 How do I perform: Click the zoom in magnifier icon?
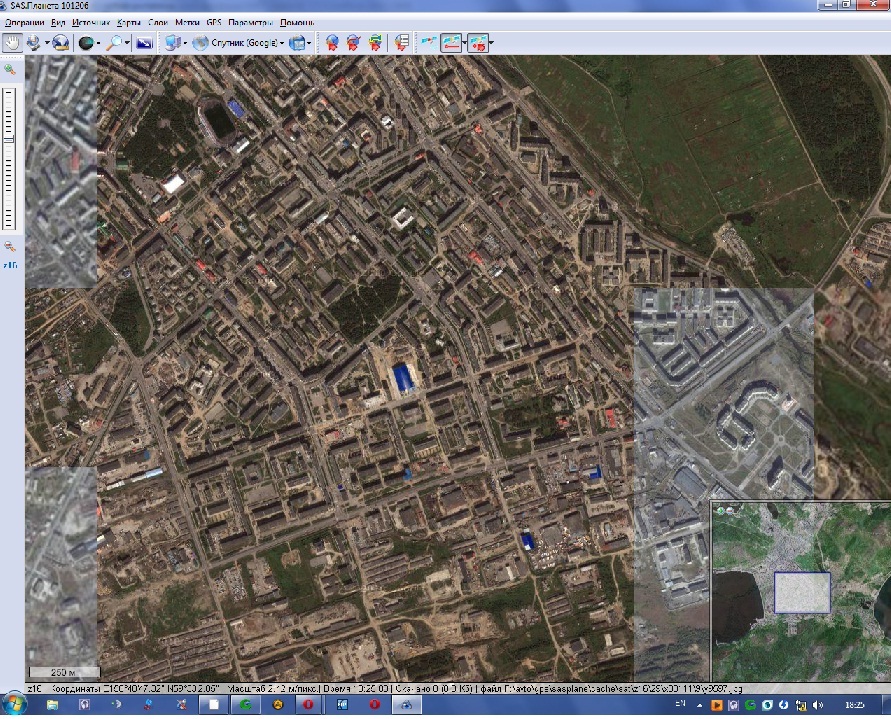coord(10,70)
